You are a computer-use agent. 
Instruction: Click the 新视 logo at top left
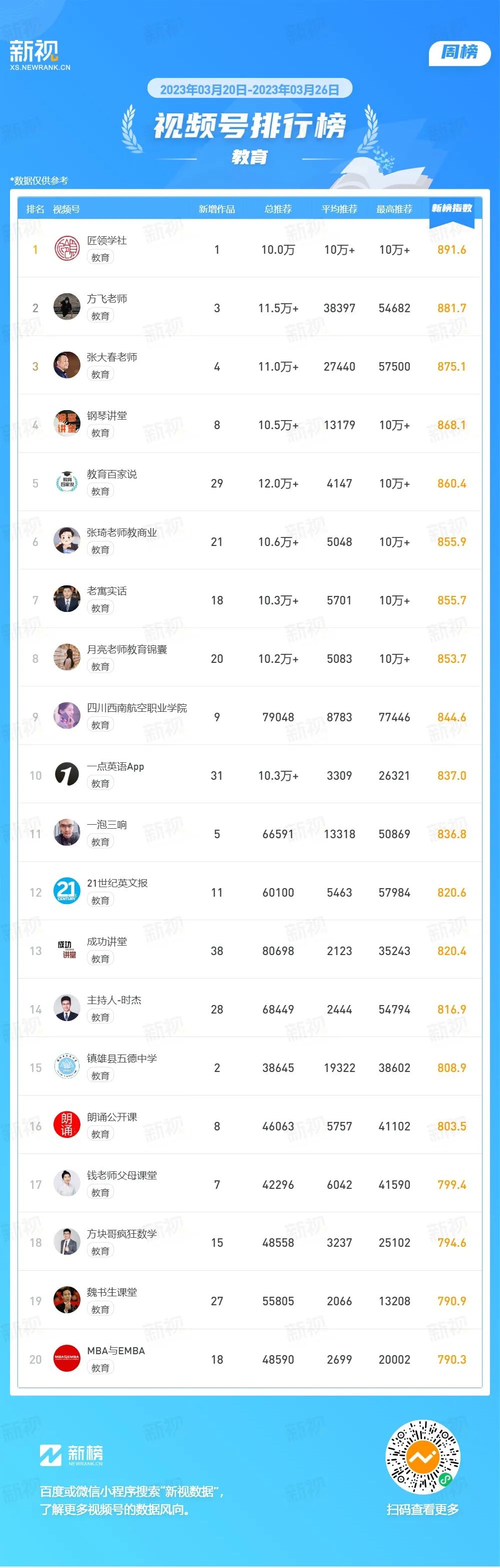click(39, 55)
